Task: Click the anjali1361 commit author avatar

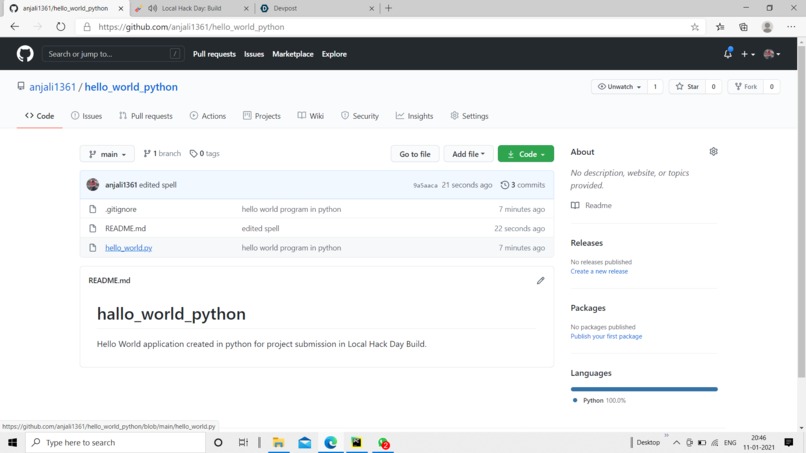Action: [93, 185]
